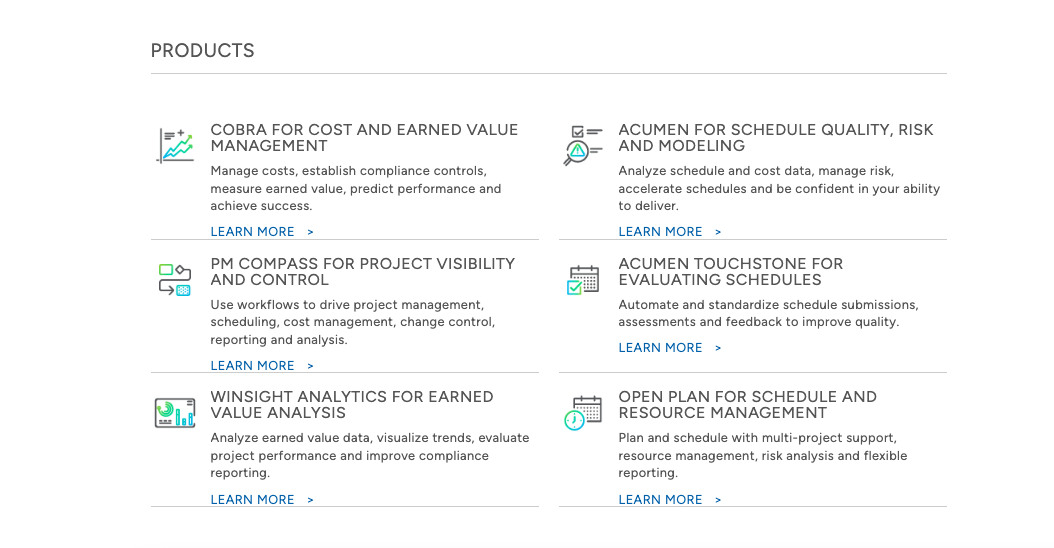Click the 'Manage costs, establish compliance controls' paragraph

(x=356, y=188)
